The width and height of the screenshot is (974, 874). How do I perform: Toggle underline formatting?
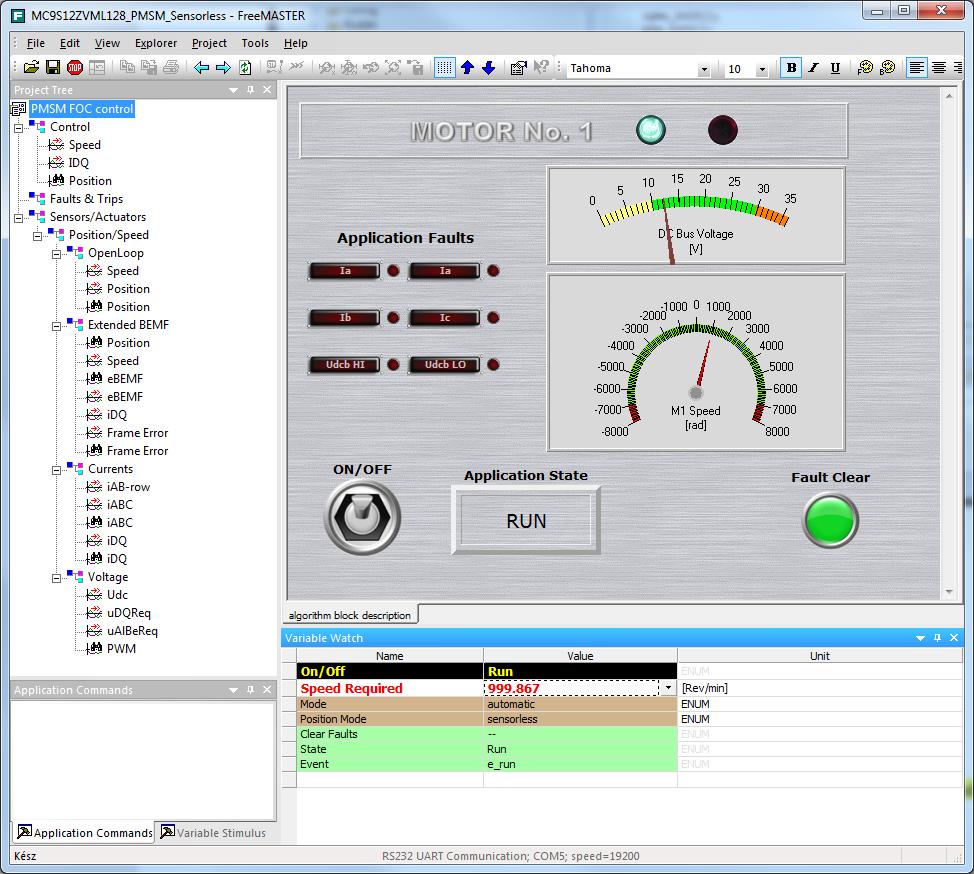pos(835,68)
